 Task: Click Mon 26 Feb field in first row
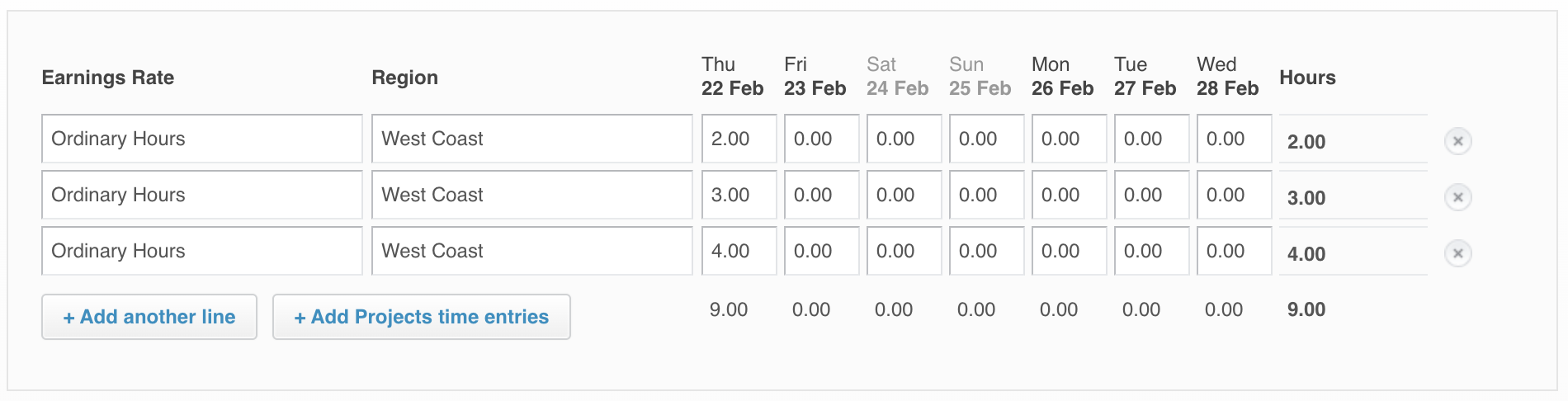(x=1069, y=139)
